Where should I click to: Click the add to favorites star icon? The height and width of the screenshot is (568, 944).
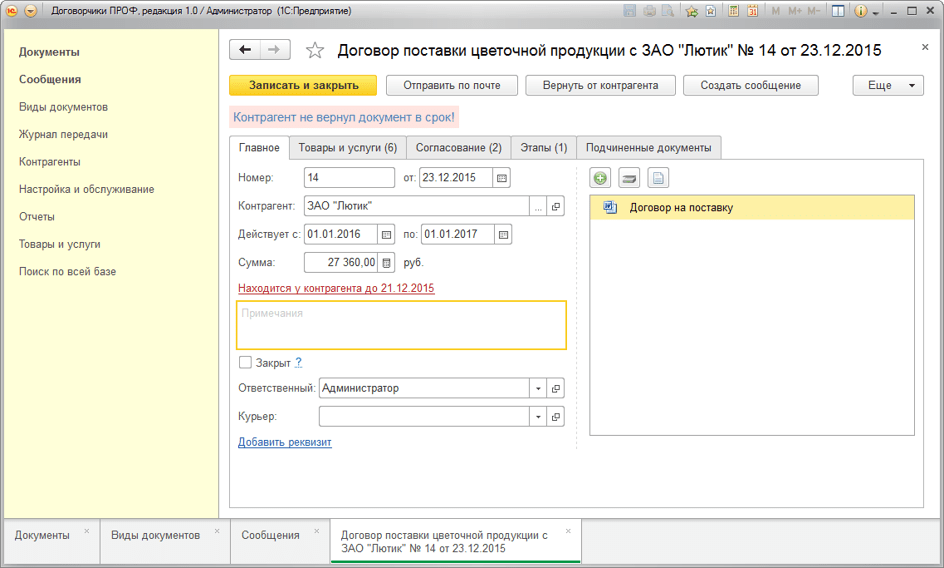pyautogui.click(x=315, y=50)
